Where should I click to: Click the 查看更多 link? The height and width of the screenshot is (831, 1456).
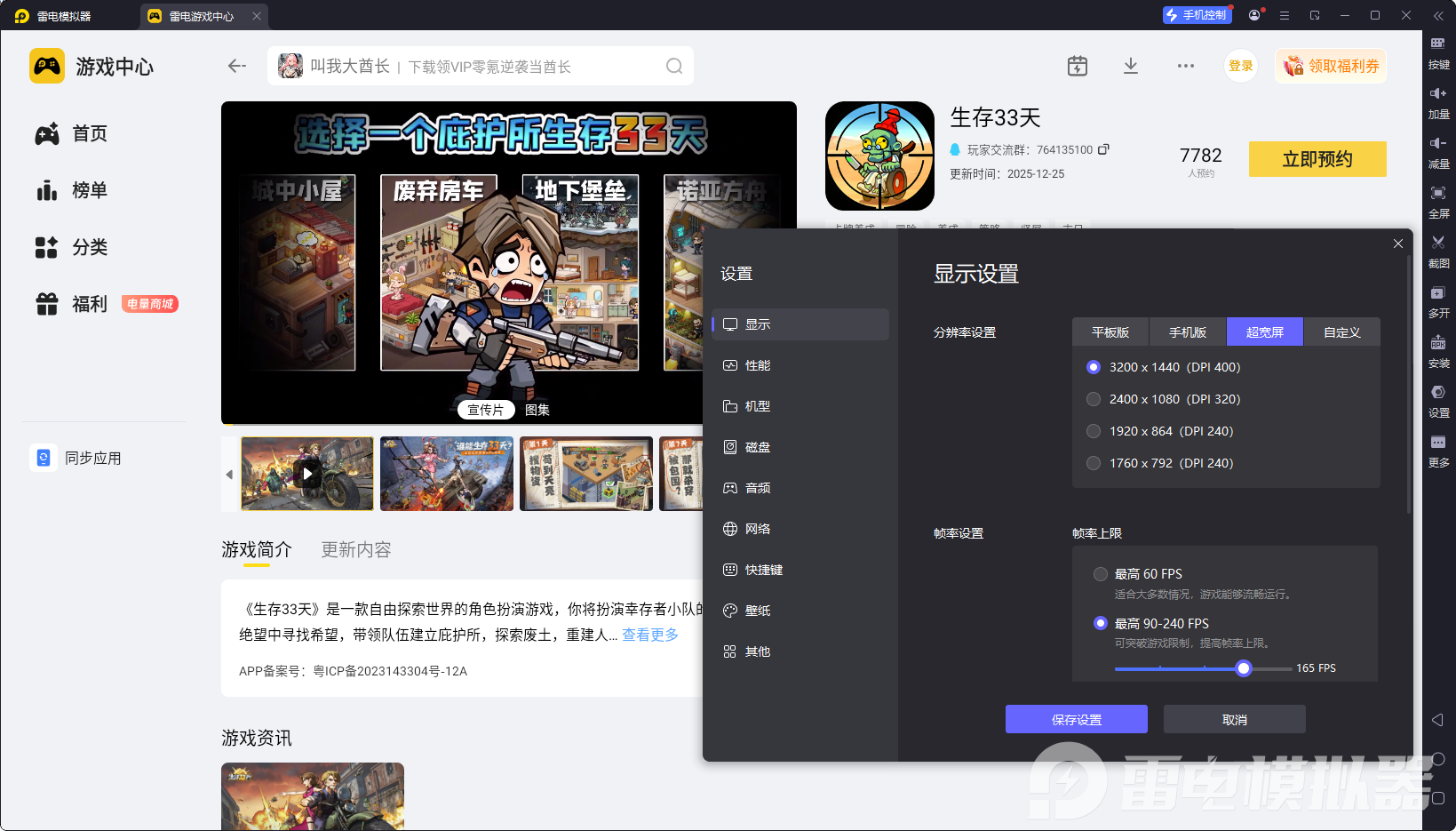click(649, 635)
